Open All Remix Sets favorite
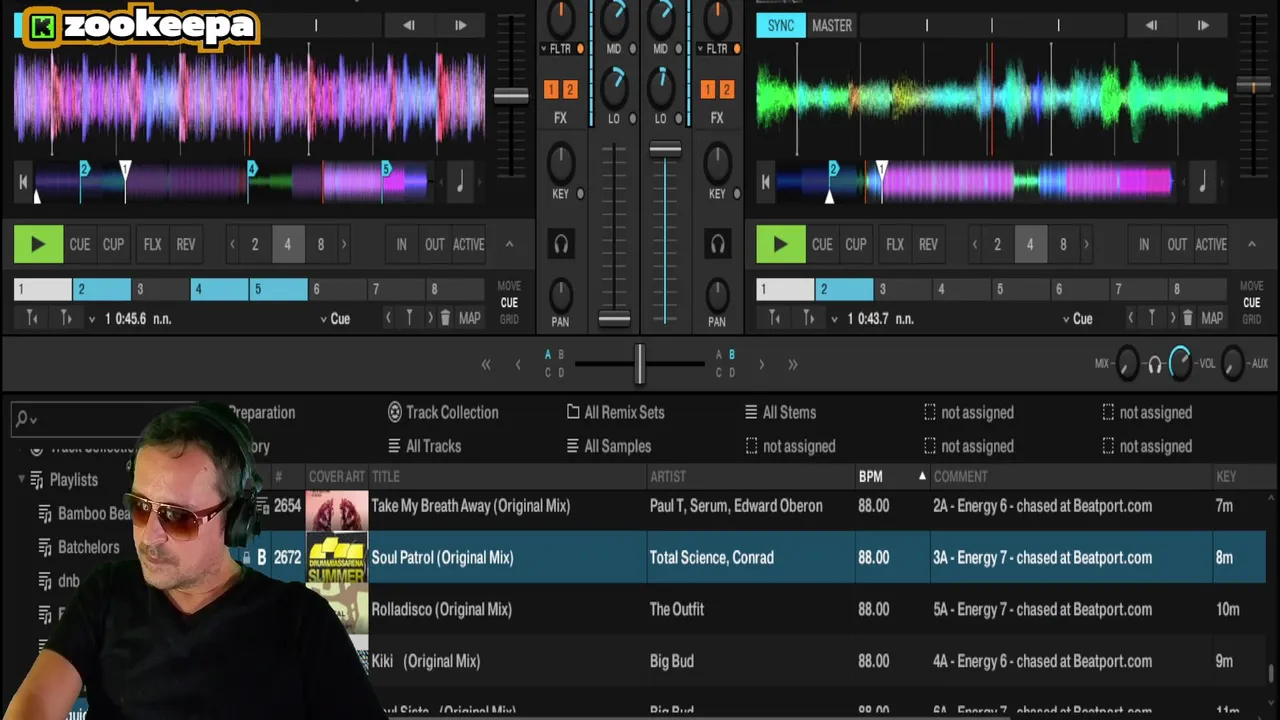The width and height of the screenshot is (1280, 720). click(x=615, y=412)
